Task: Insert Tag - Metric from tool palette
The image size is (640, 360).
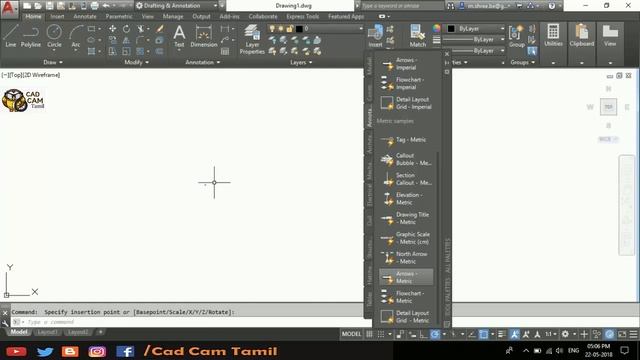Action: coord(406,140)
